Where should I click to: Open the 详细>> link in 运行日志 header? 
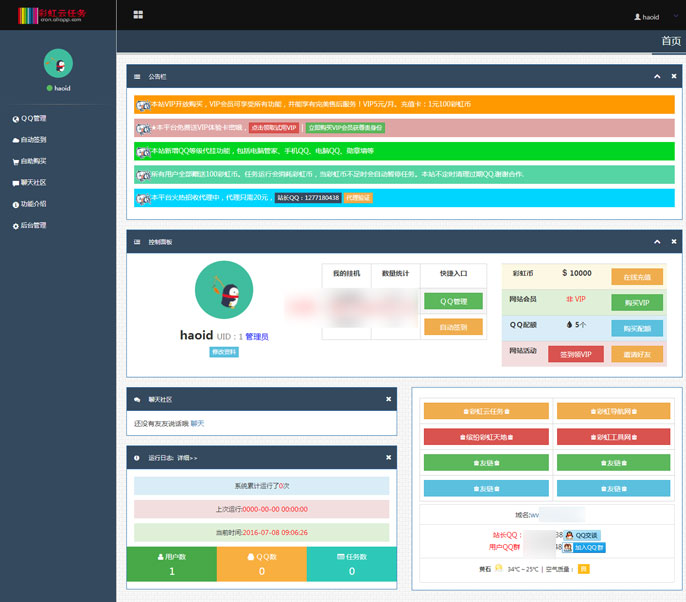click(188, 457)
